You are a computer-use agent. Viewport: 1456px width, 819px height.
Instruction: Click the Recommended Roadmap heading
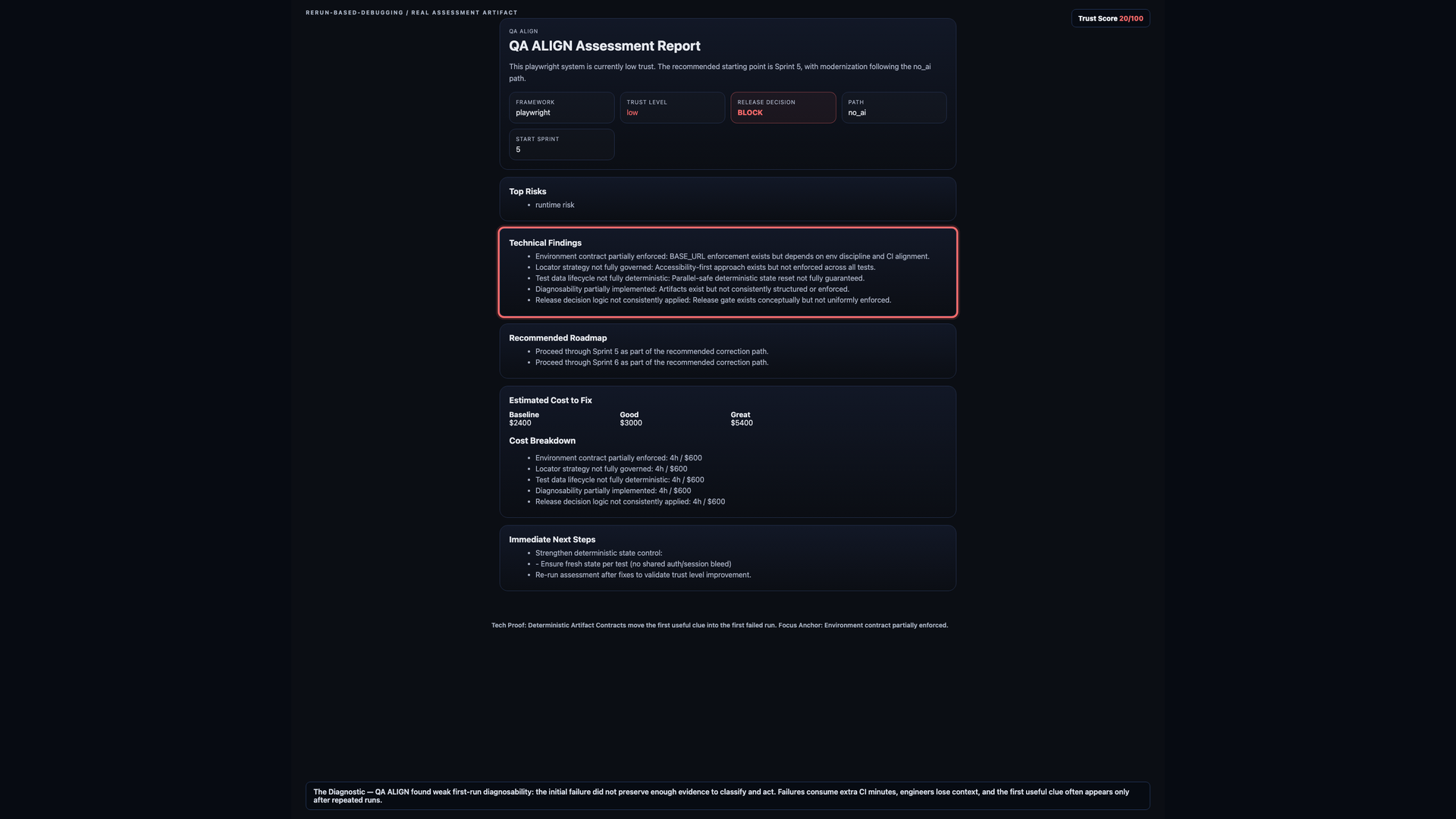point(557,338)
